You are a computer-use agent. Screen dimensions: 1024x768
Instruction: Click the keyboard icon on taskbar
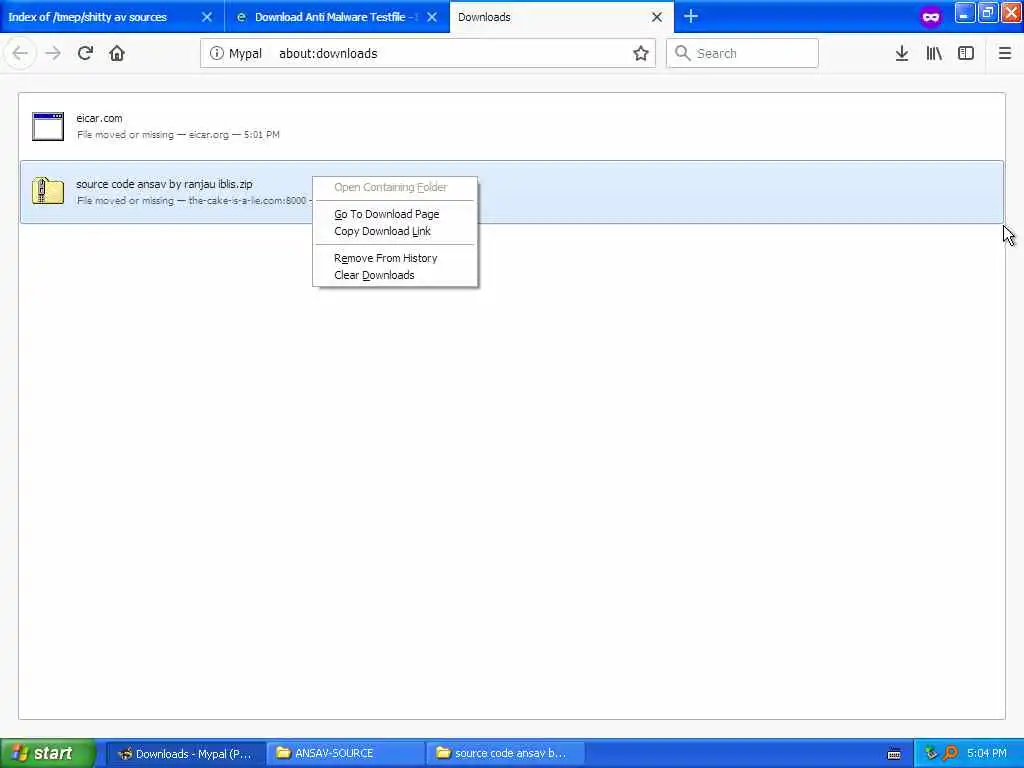tap(894, 754)
